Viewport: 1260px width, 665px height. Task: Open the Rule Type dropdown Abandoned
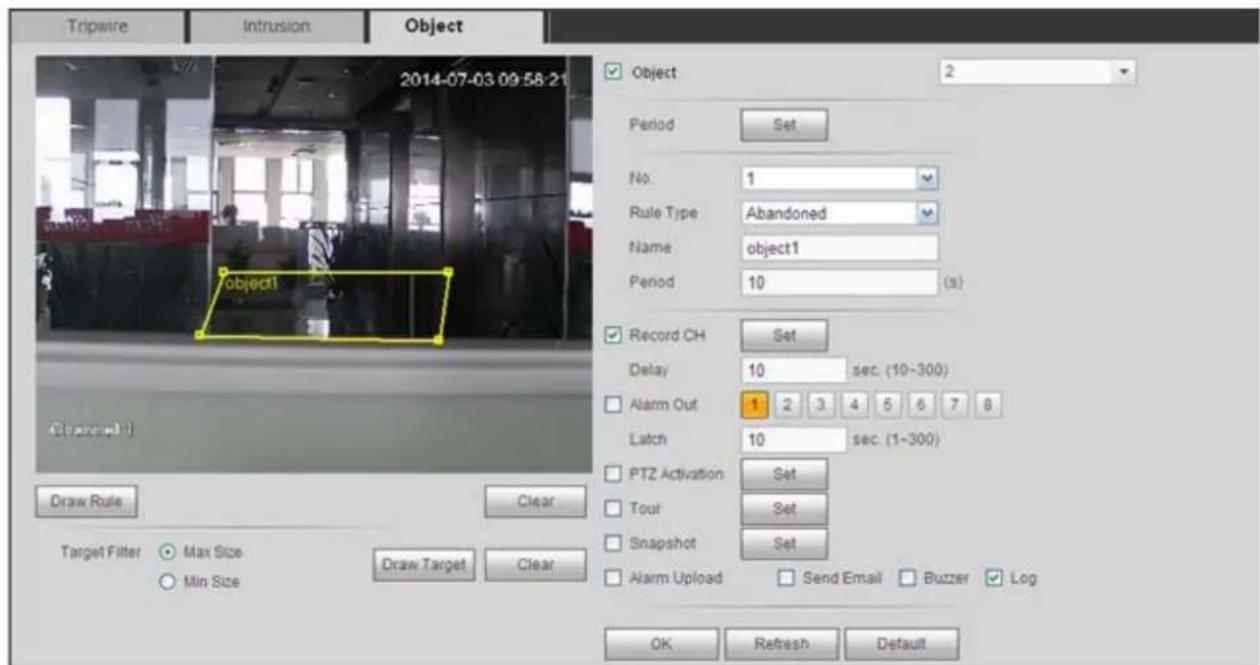click(x=839, y=212)
